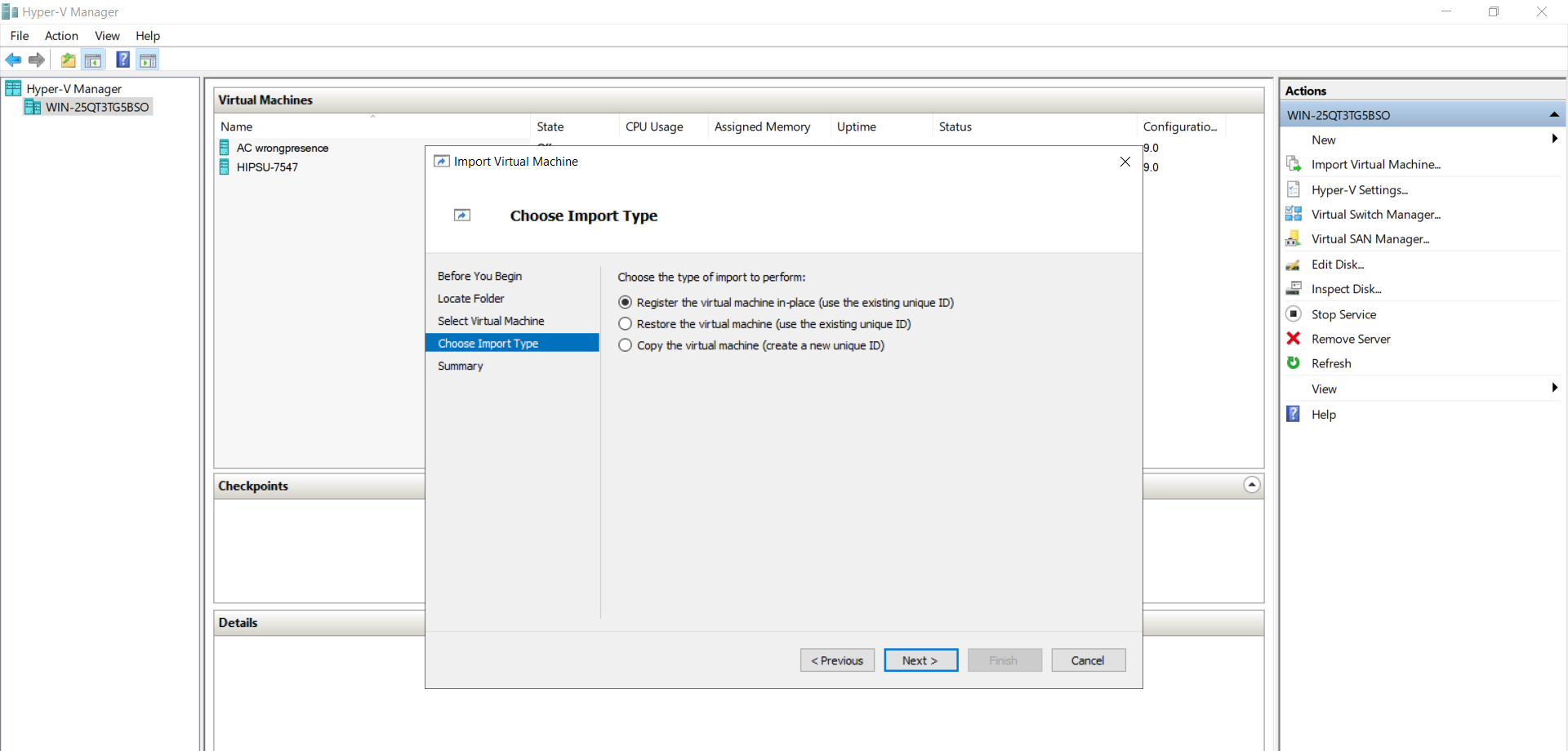Click the Hyper-V Manager app icon in the title bar
The width and height of the screenshot is (1568, 751).
tap(10, 11)
